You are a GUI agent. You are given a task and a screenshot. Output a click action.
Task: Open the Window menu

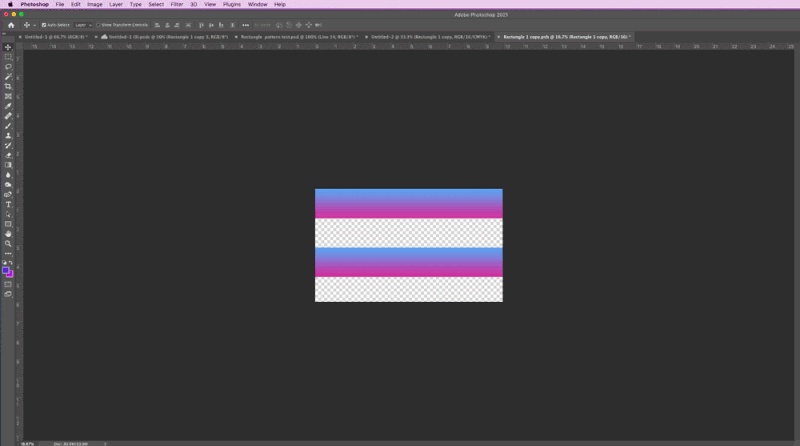point(258,4)
